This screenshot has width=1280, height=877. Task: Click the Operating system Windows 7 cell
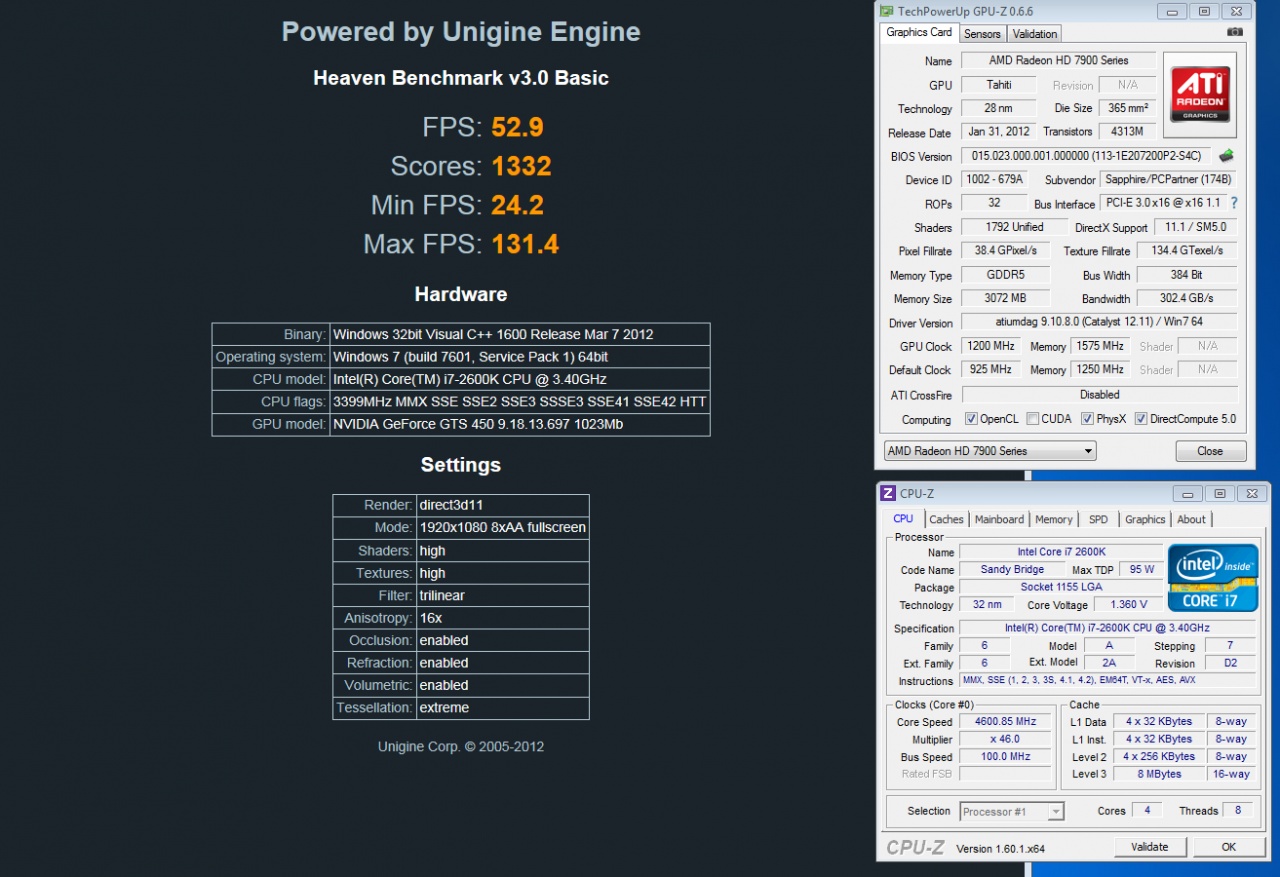point(520,357)
